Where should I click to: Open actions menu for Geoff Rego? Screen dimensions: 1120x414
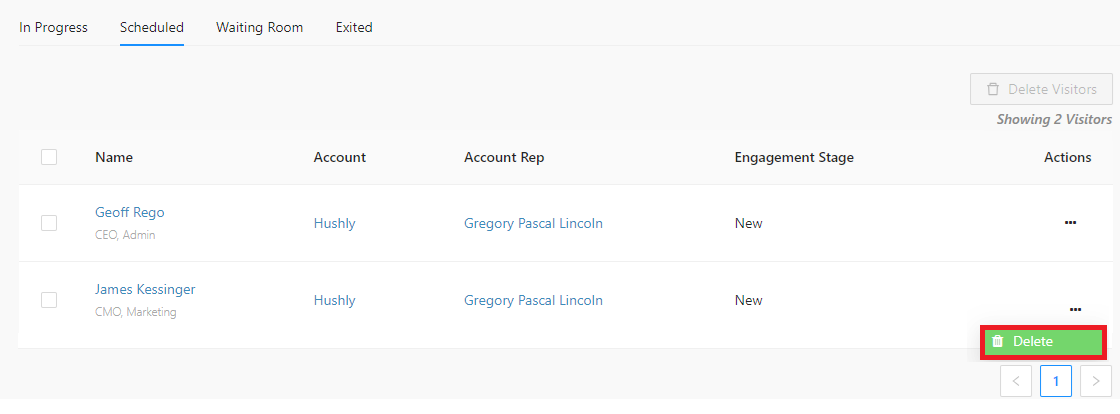tap(1070, 223)
